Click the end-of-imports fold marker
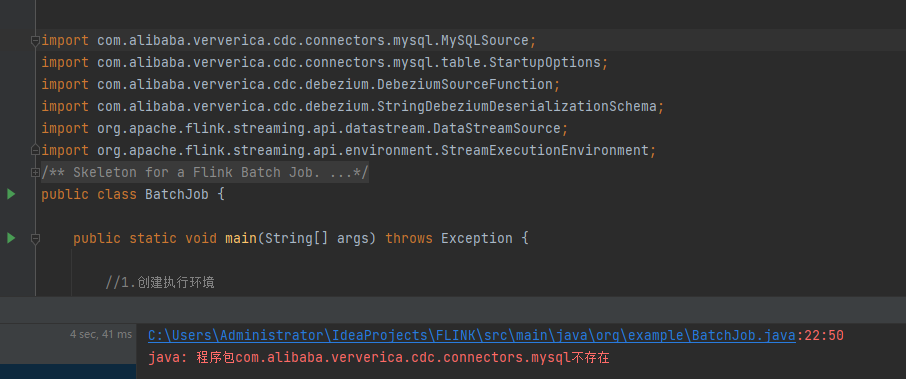This screenshot has width=906, height=379. tap(35, 151)
